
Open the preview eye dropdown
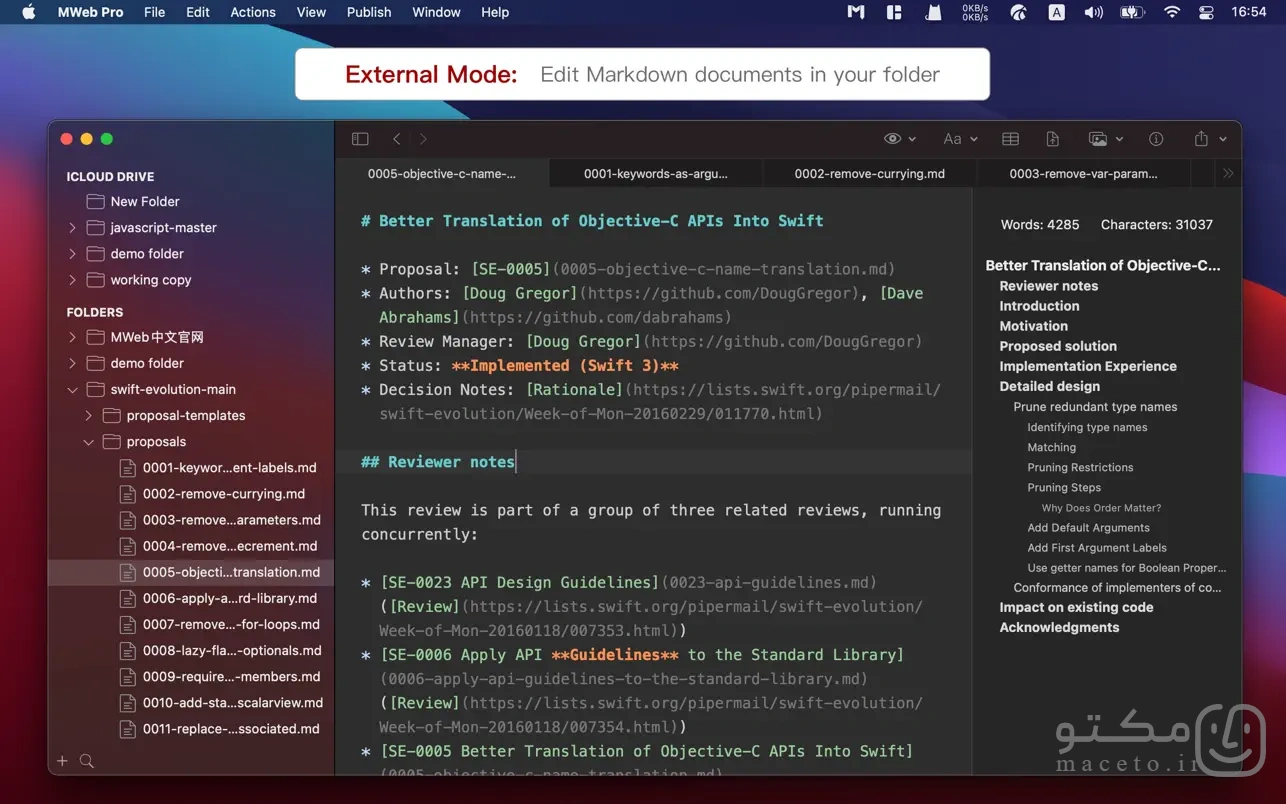click(901, 139)
